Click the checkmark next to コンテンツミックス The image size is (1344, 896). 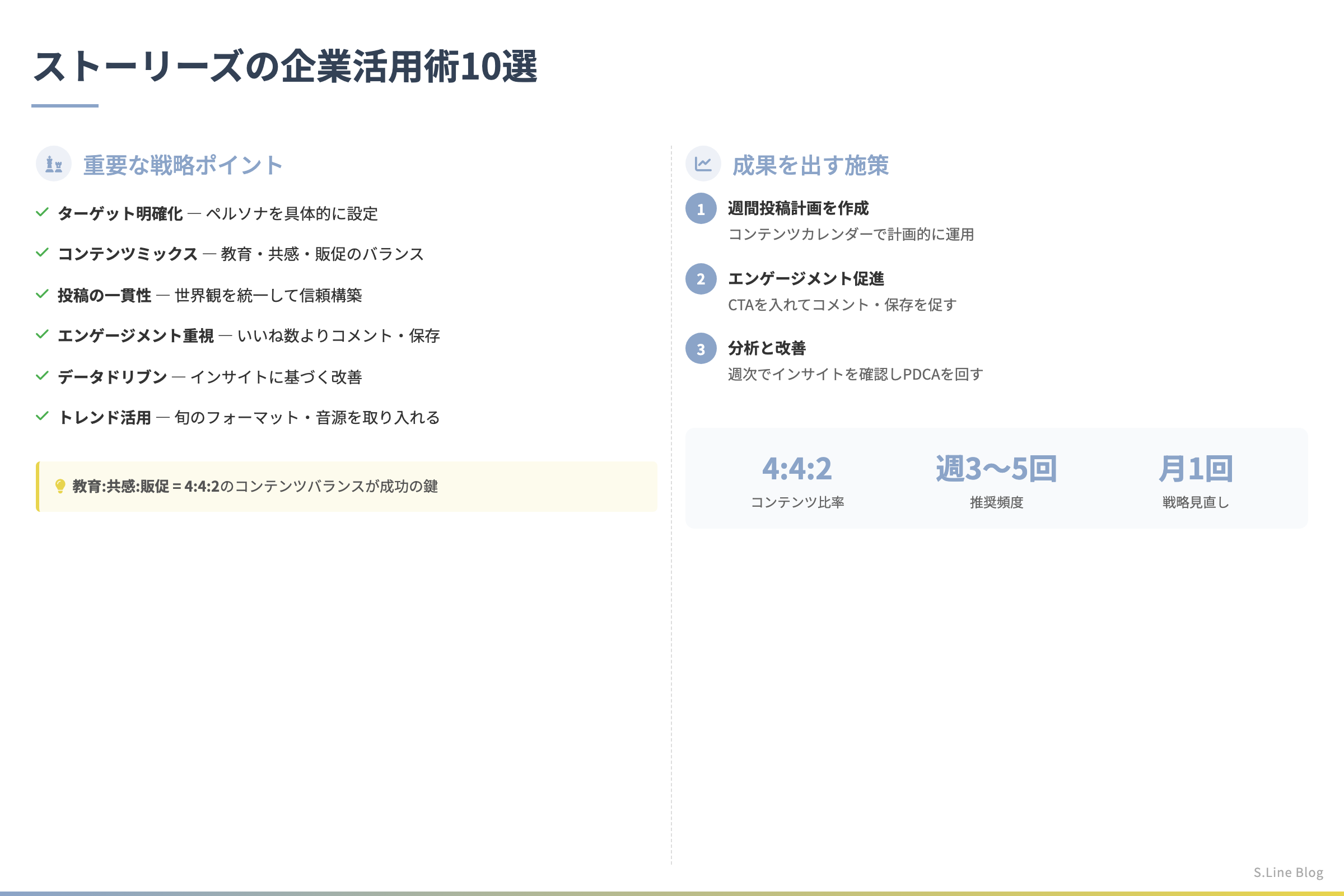43,253
